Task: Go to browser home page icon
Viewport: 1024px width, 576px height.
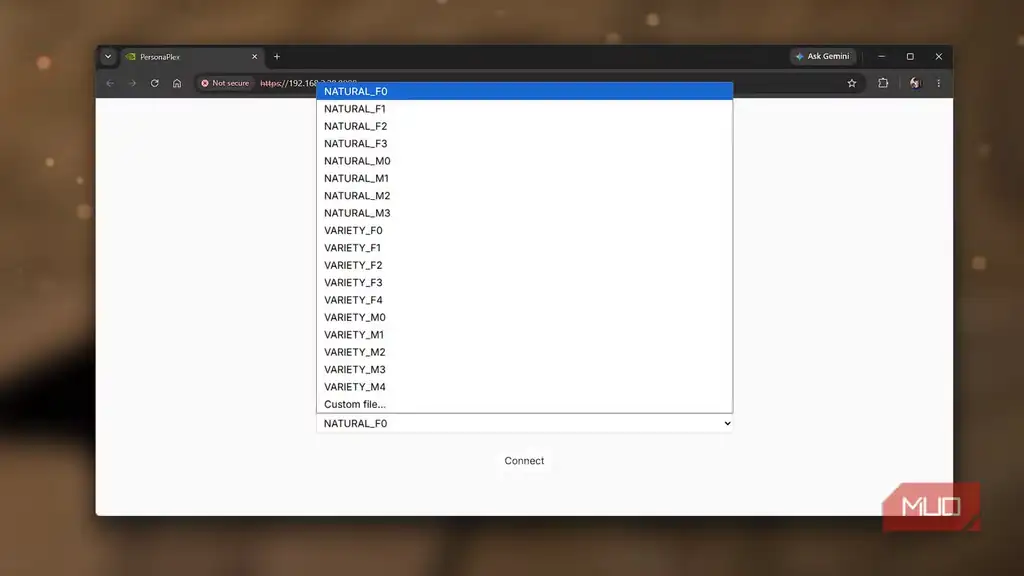Action: (177, 83)
